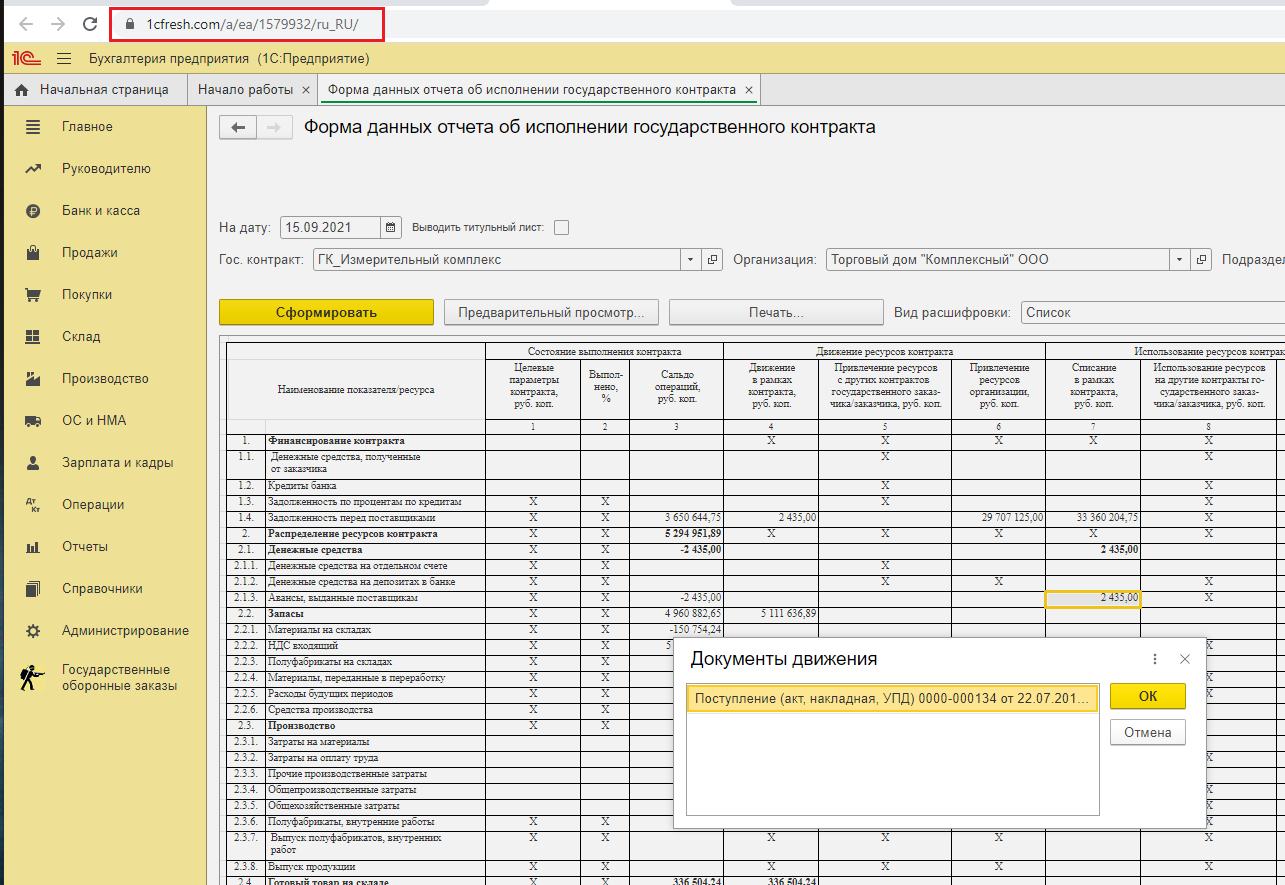Close the Форма данных отчета tab
The image size is (1285, 885).
747,90
